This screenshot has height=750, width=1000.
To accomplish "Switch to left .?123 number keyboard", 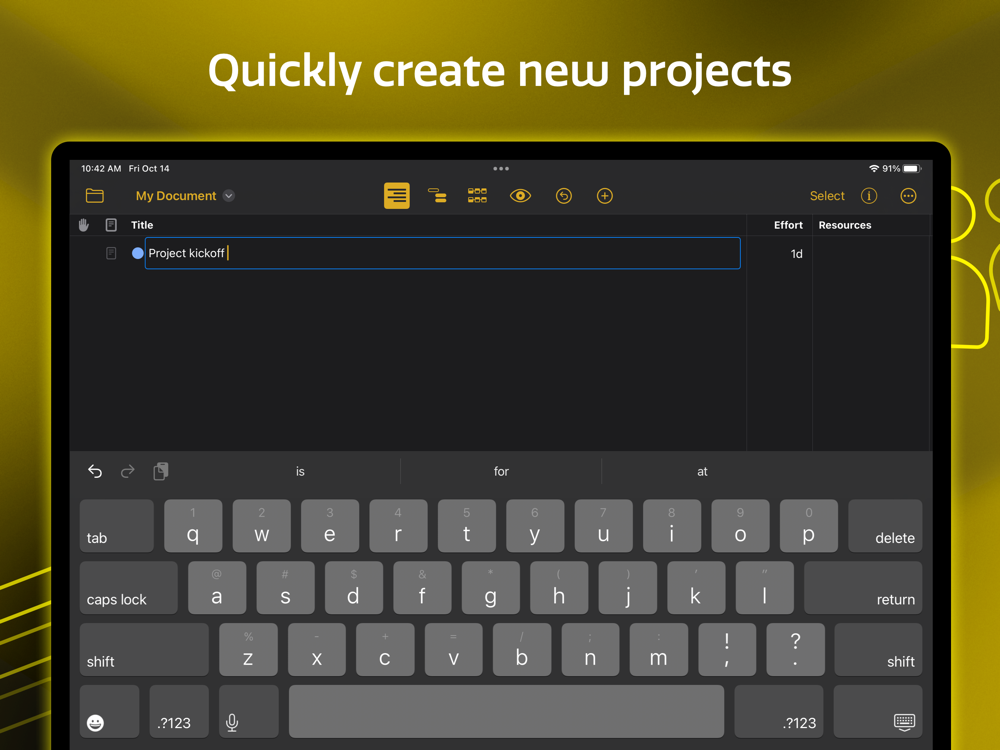I will (x=179, y=711).
